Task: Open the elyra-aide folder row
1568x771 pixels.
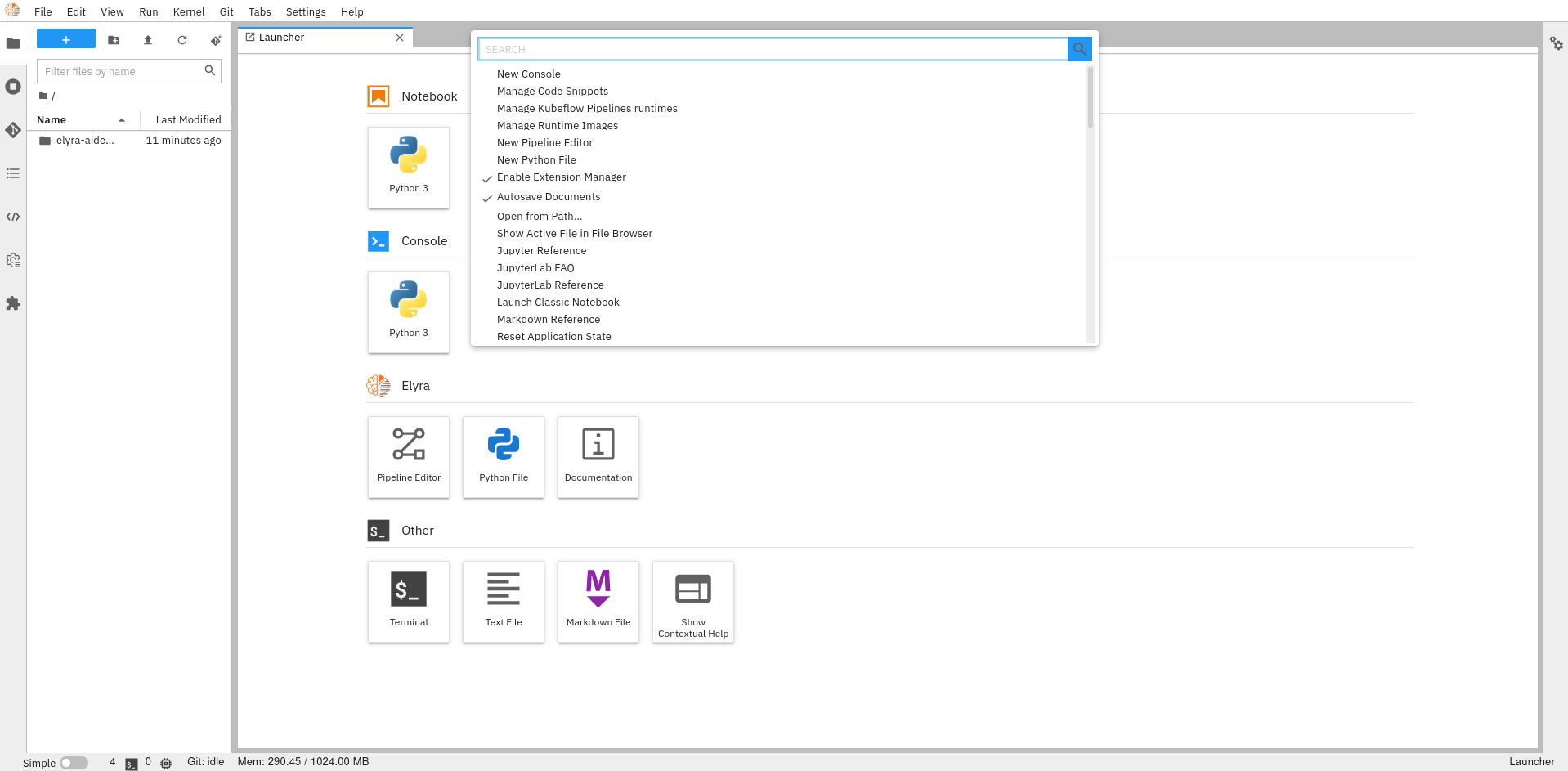Action: tap(129, 141)
